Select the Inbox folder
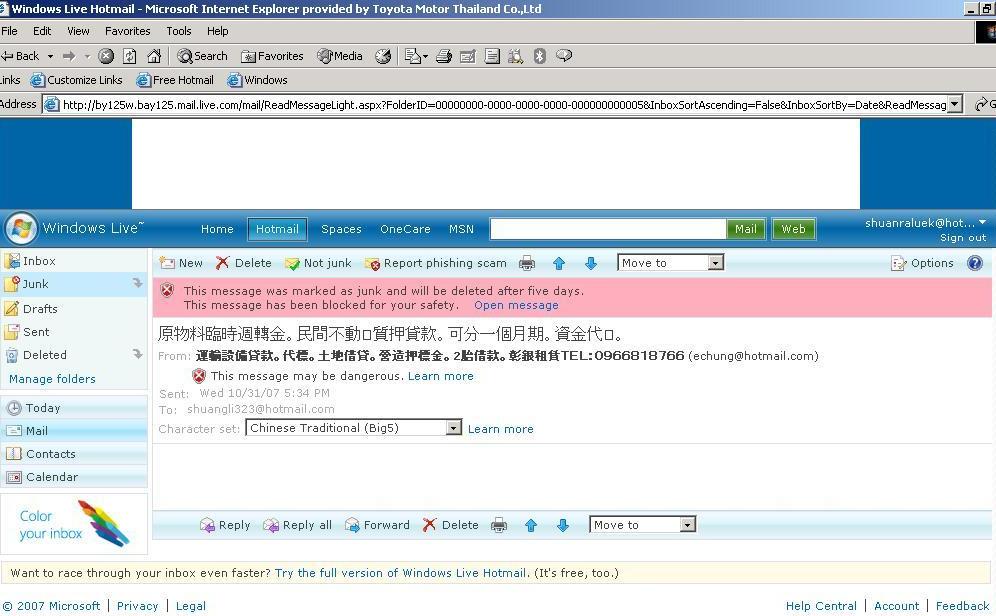996x616 pixels. click(39, 261)
